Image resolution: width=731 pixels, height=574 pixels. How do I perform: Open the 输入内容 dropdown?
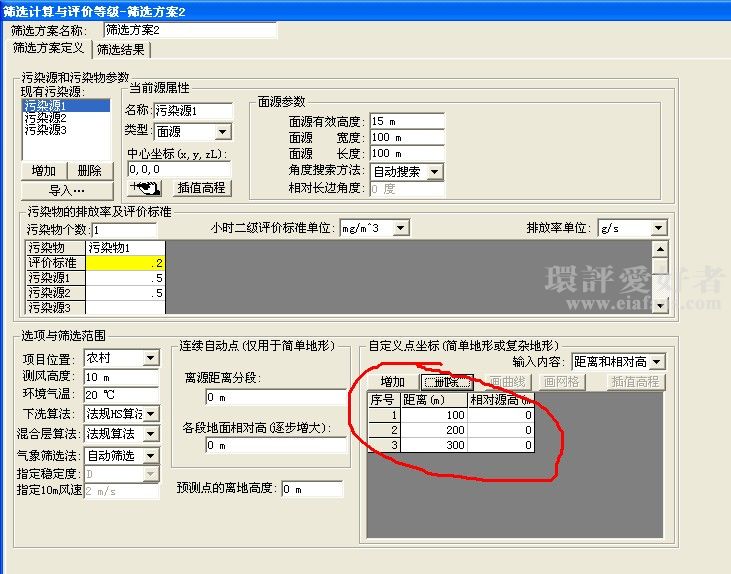(x=656, y=361)
